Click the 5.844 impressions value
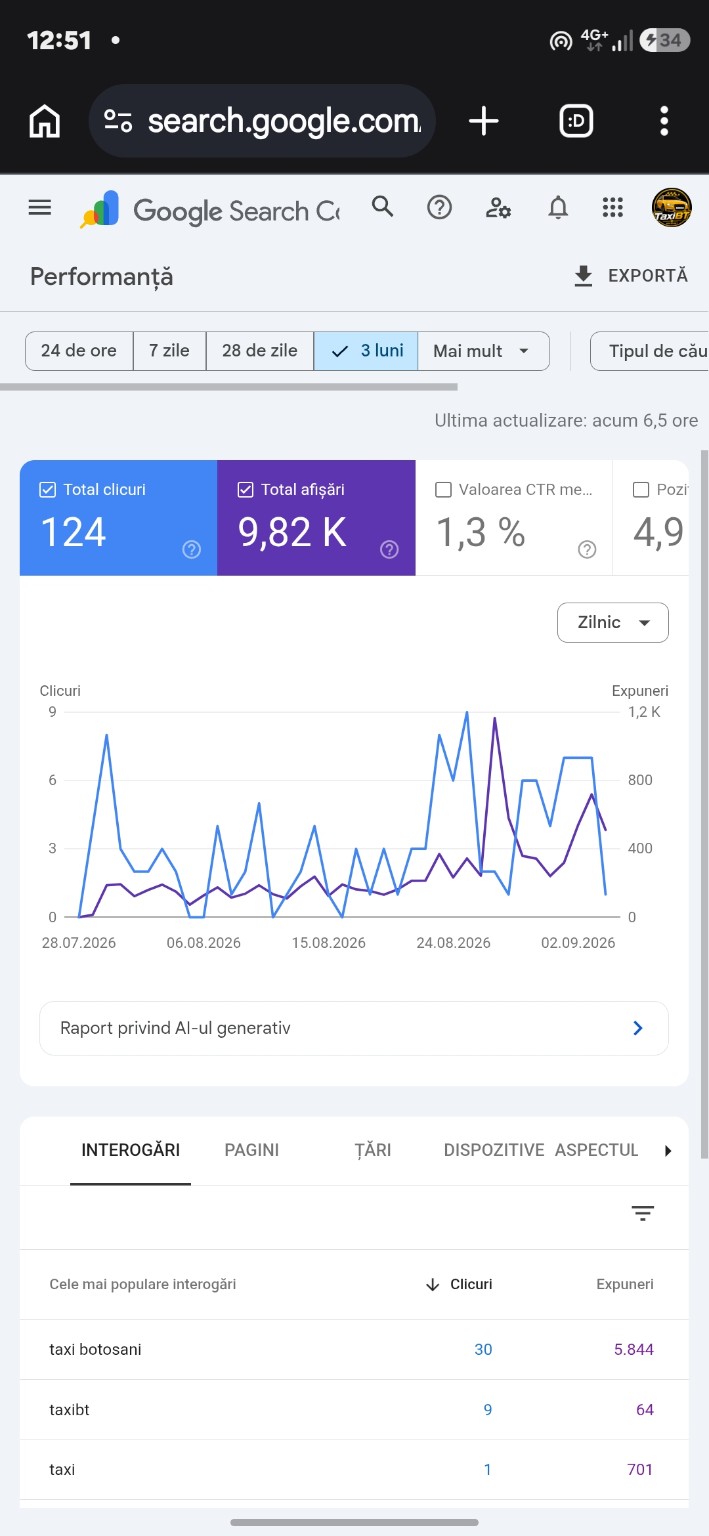Screen dimensions: 709x1536 point(634,1350)
